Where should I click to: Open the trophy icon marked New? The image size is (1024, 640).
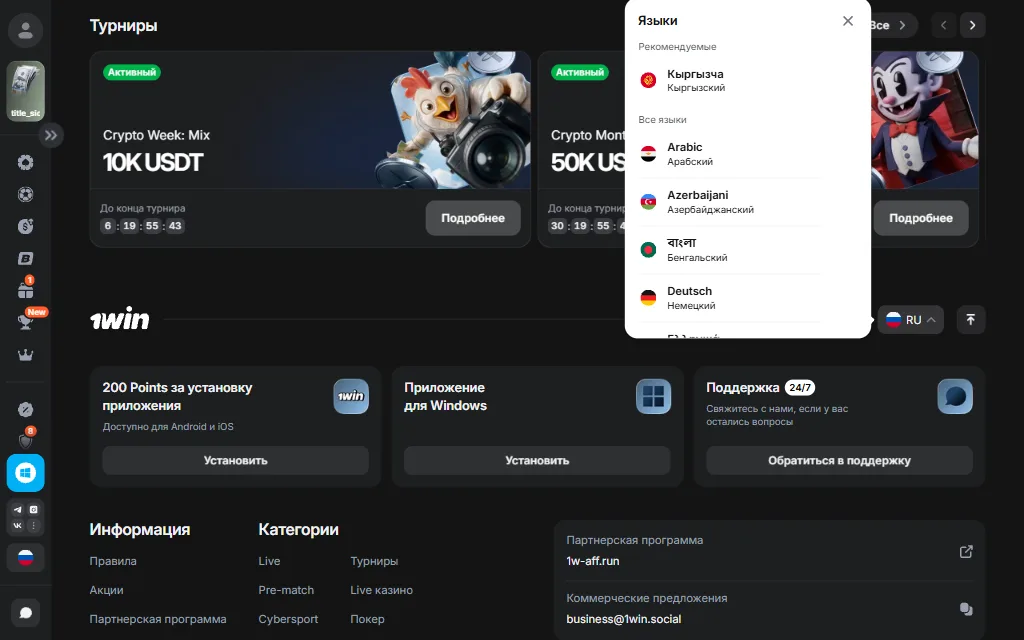tap(25, 321)
